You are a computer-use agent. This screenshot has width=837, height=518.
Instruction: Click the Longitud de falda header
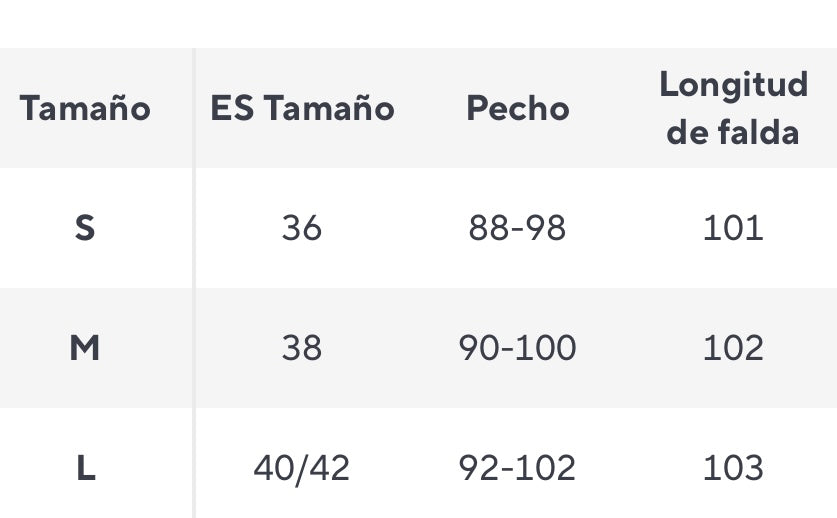pos(733,108)
